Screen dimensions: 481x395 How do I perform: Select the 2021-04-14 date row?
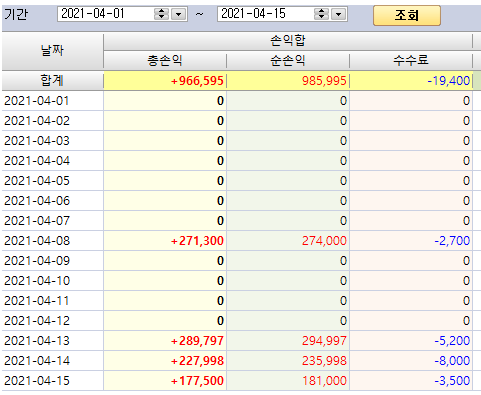(52, 361)
